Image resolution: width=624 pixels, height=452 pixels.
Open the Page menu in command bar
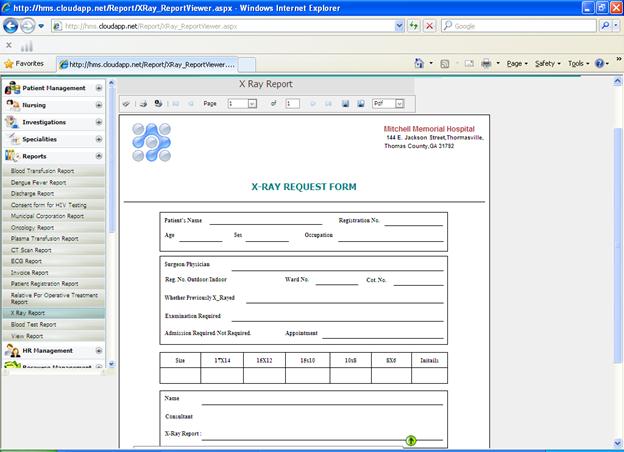(x=517, y=63)
